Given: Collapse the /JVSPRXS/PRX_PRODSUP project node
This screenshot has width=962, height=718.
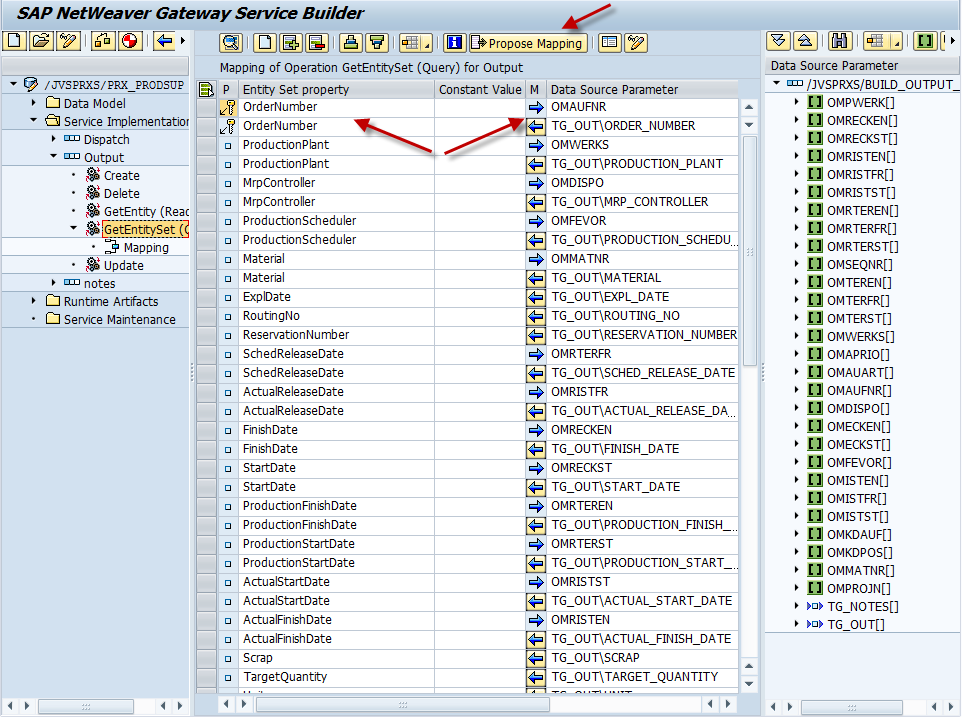Looking at the screenshot, I should [x=13, y=84].
